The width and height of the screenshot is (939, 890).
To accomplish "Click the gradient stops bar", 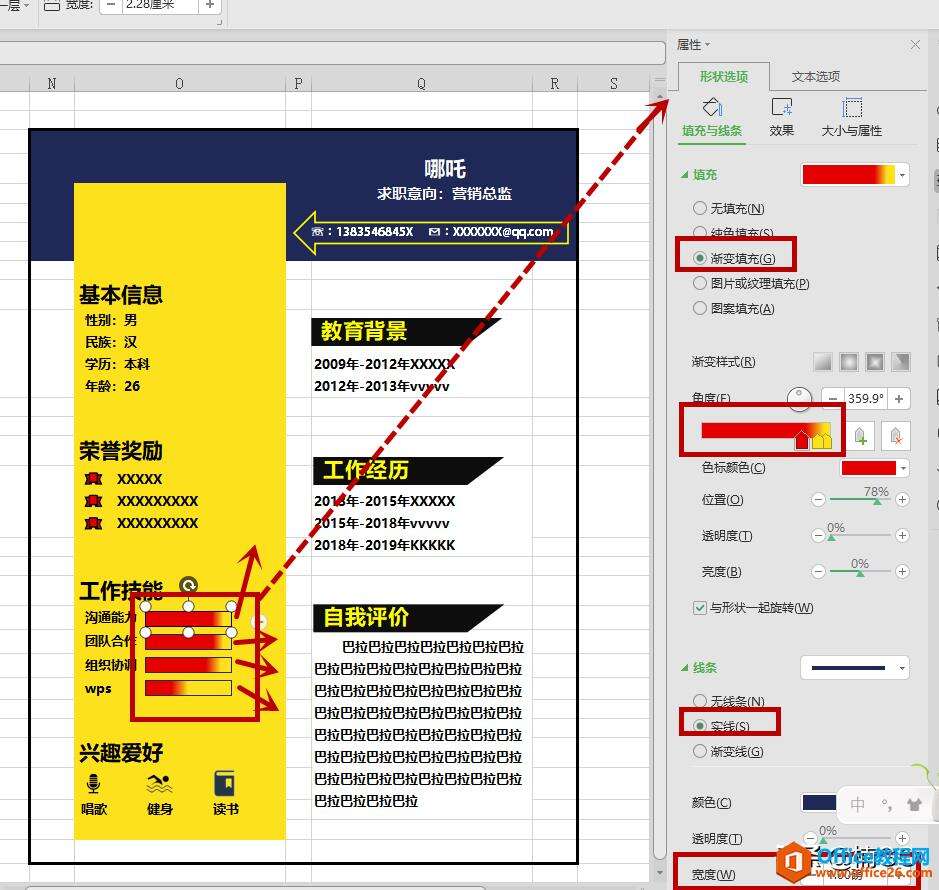I will [x=766, y=432].
